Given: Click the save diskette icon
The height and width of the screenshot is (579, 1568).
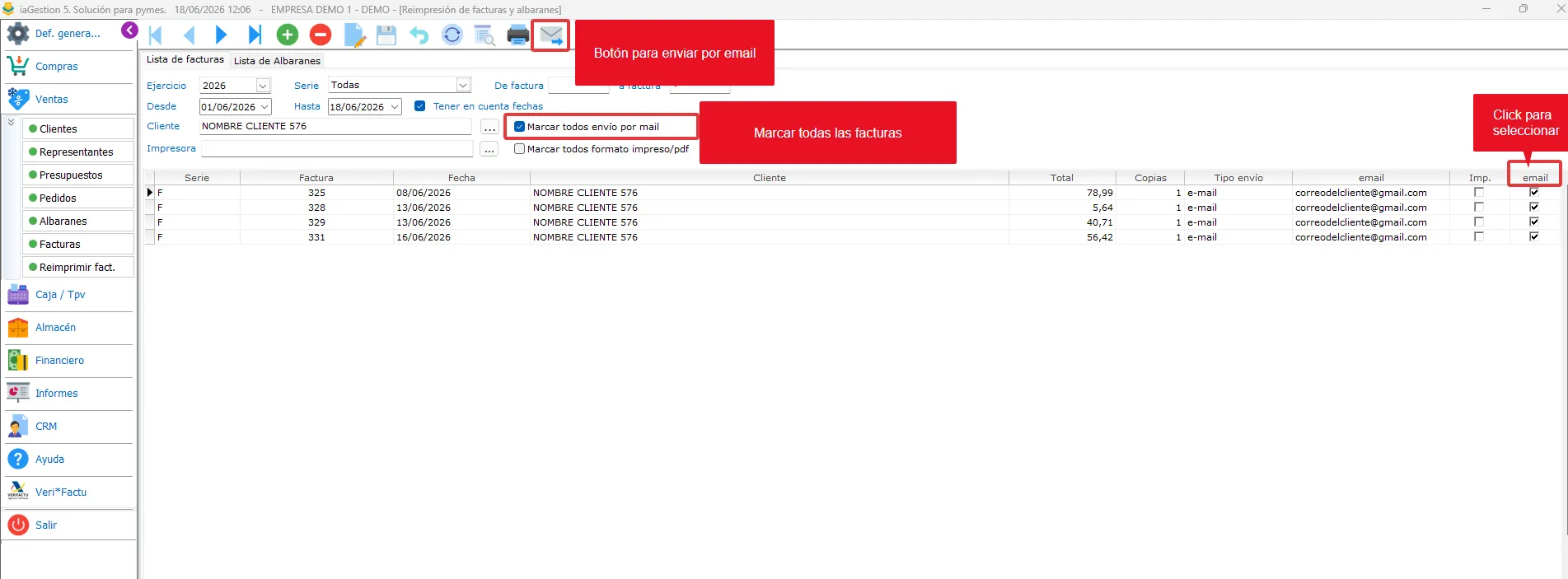Looking at the screenshot, I should click(386, 35).
